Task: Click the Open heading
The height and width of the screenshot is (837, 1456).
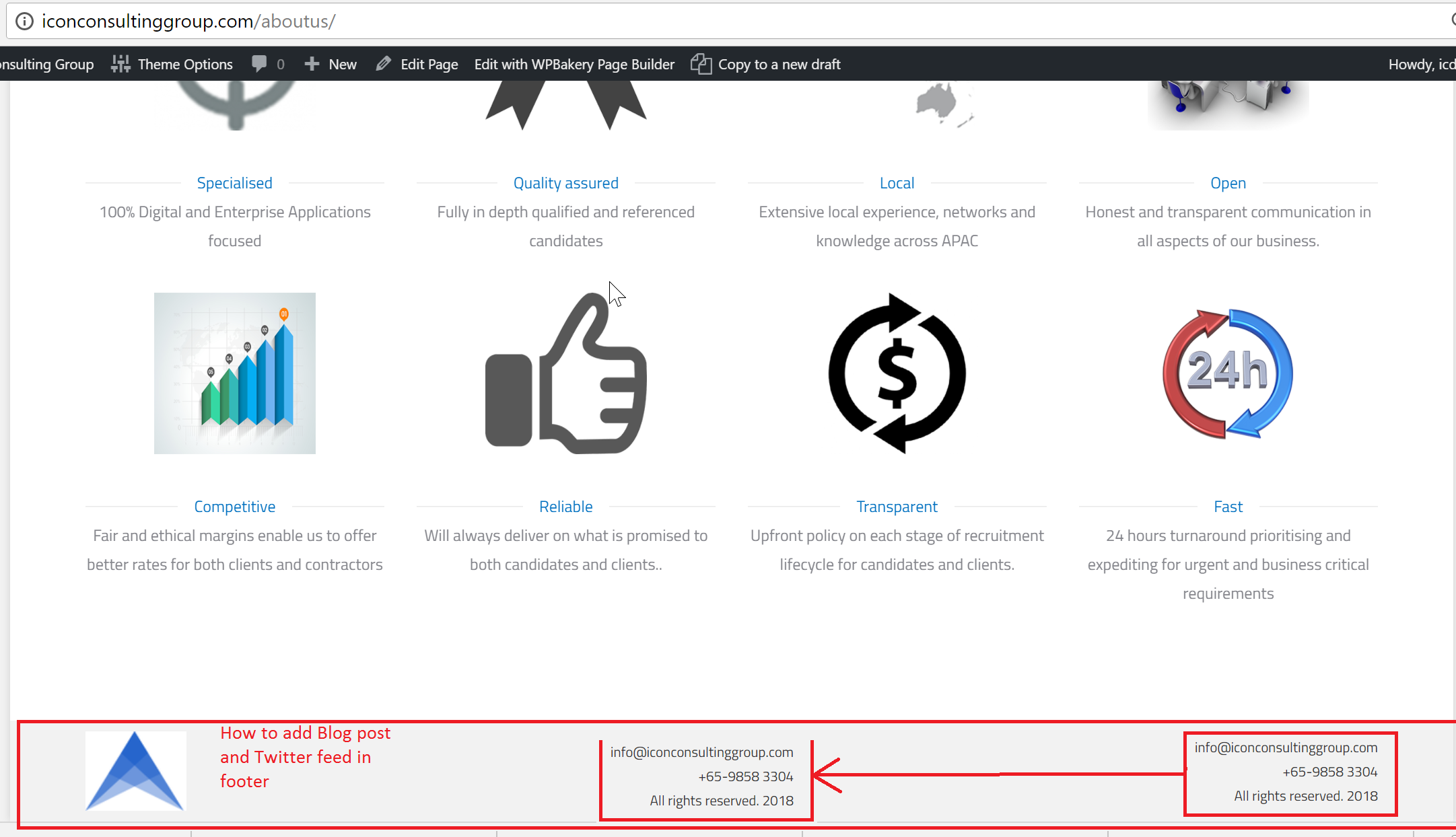Action: [x=1228, y=183]
